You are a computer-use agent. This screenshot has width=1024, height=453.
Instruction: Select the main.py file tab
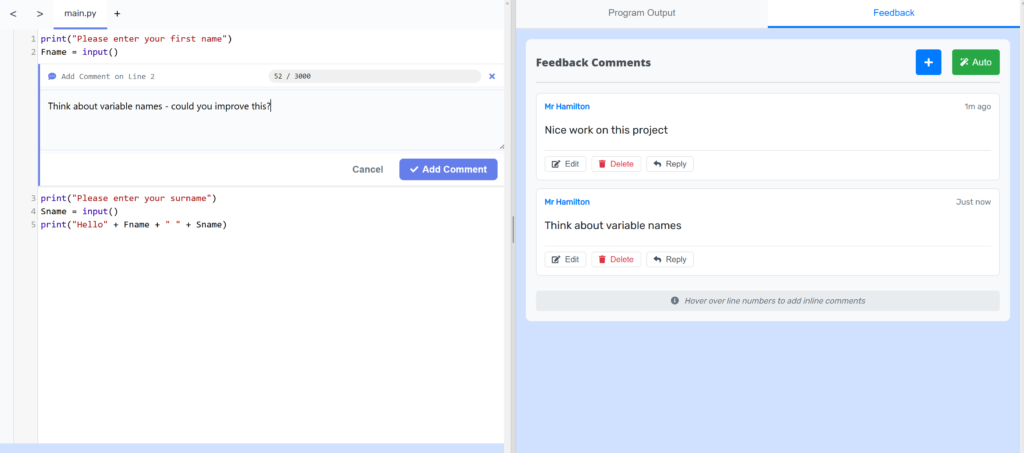point(80,14)
